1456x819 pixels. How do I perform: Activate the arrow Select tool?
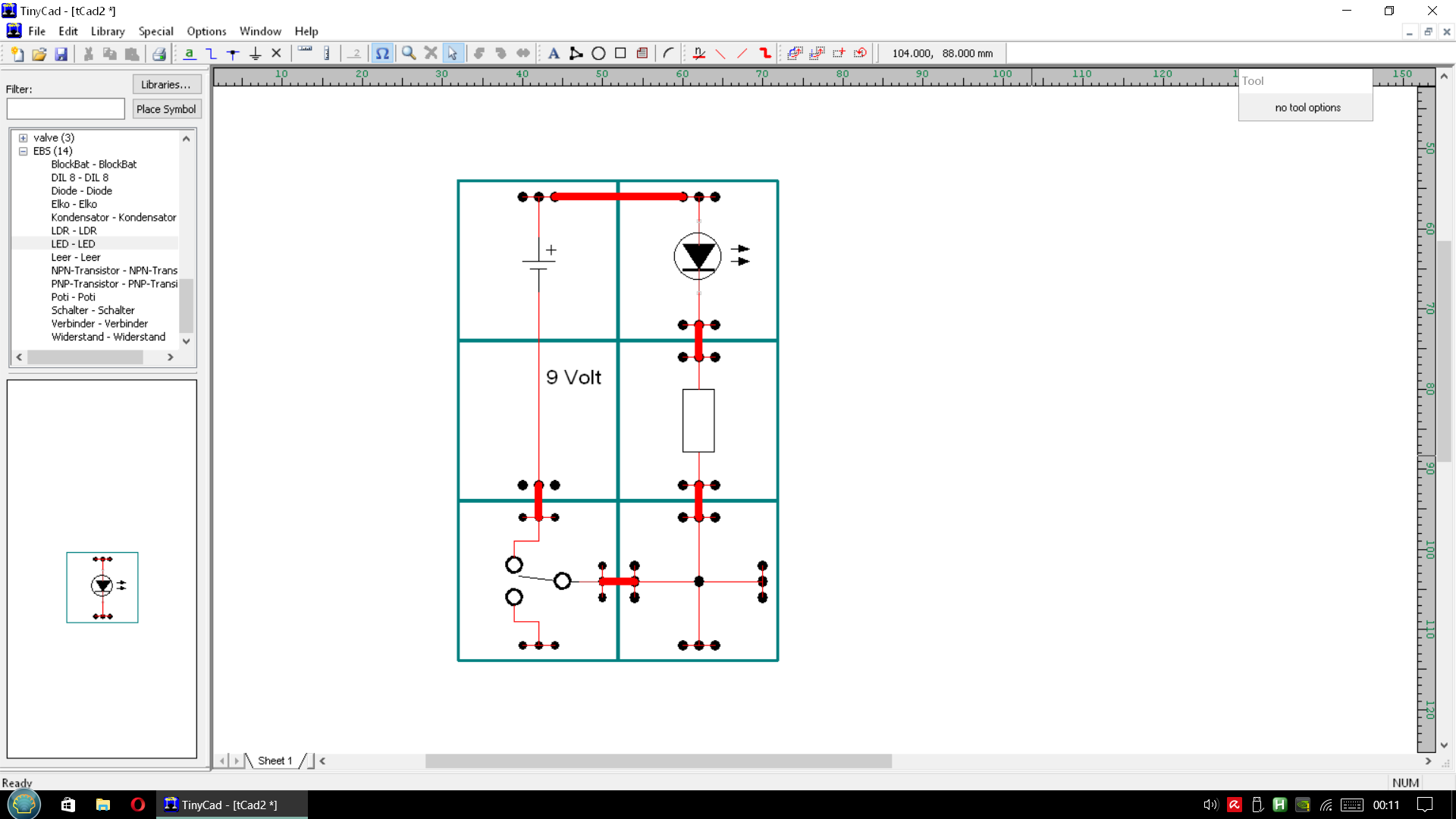(x=453, y=54)
